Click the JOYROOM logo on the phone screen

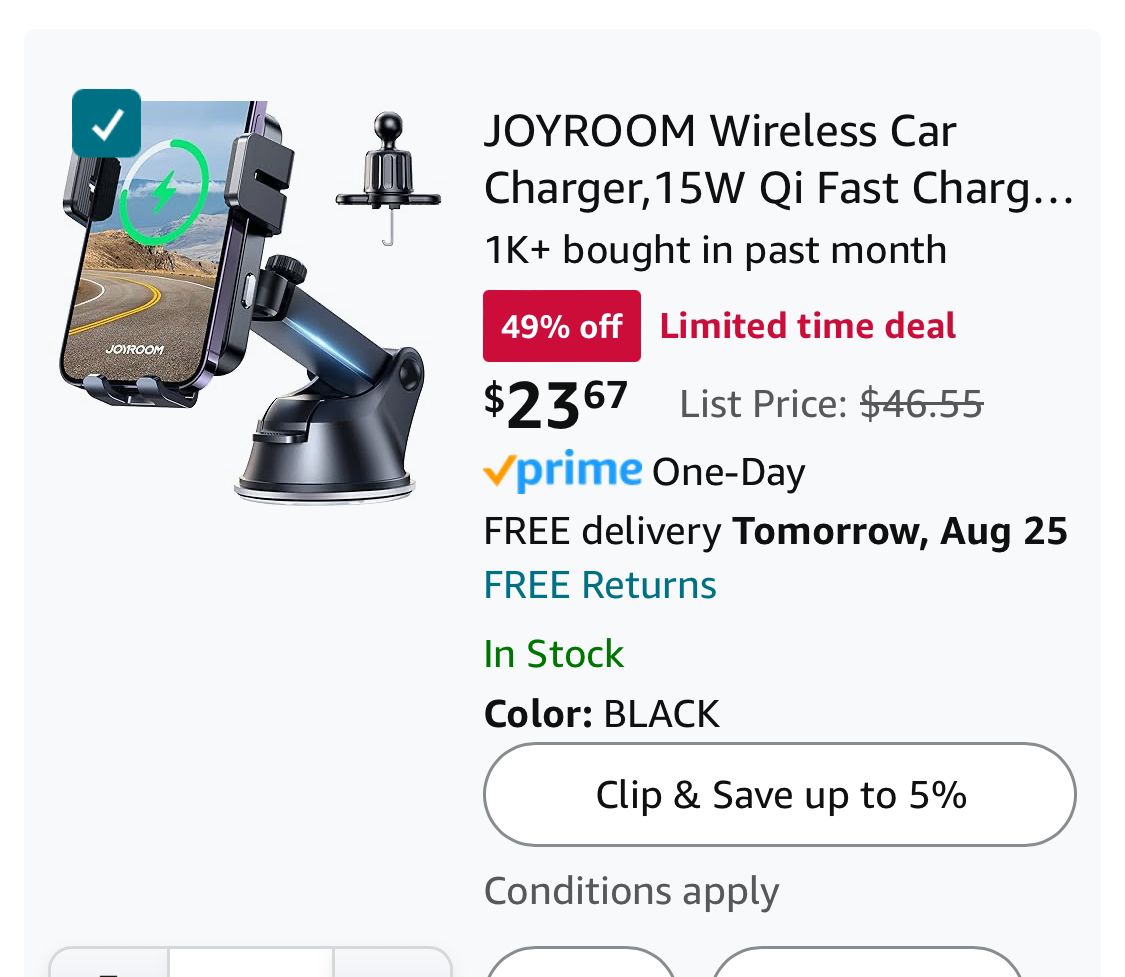click(134, 350)
